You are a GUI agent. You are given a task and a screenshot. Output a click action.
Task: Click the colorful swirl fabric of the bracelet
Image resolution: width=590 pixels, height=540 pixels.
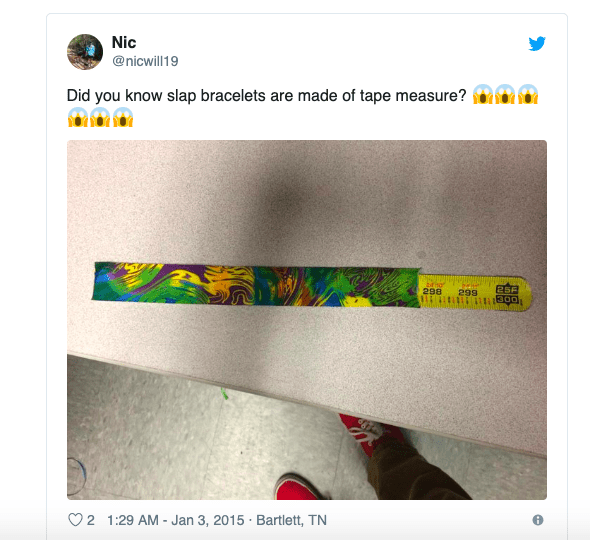tap(256, 285)
